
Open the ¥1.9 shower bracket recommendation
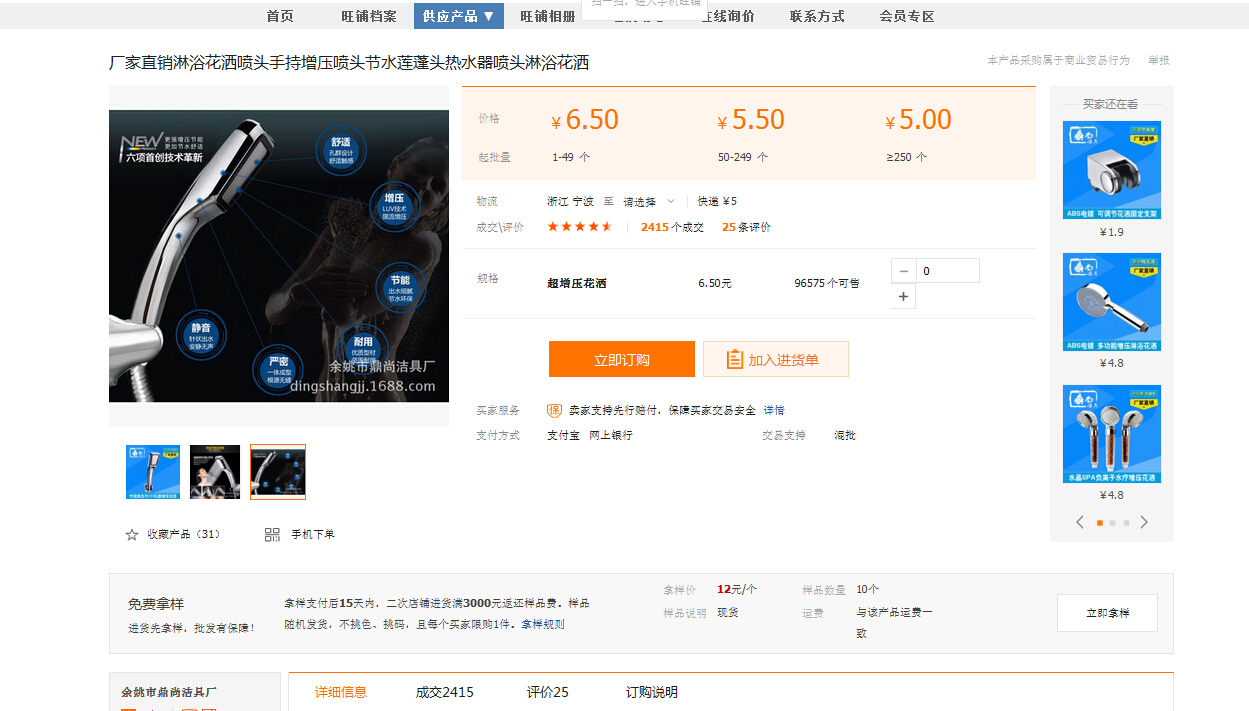(1111, 170)
